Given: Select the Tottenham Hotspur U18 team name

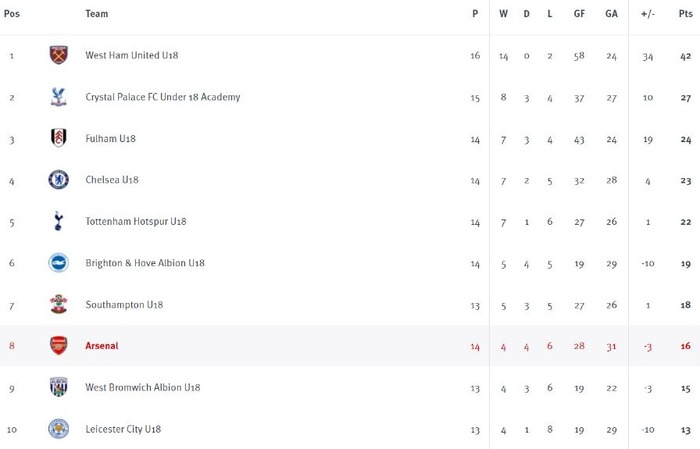Looking at the screenshot, I should [136, 222].
